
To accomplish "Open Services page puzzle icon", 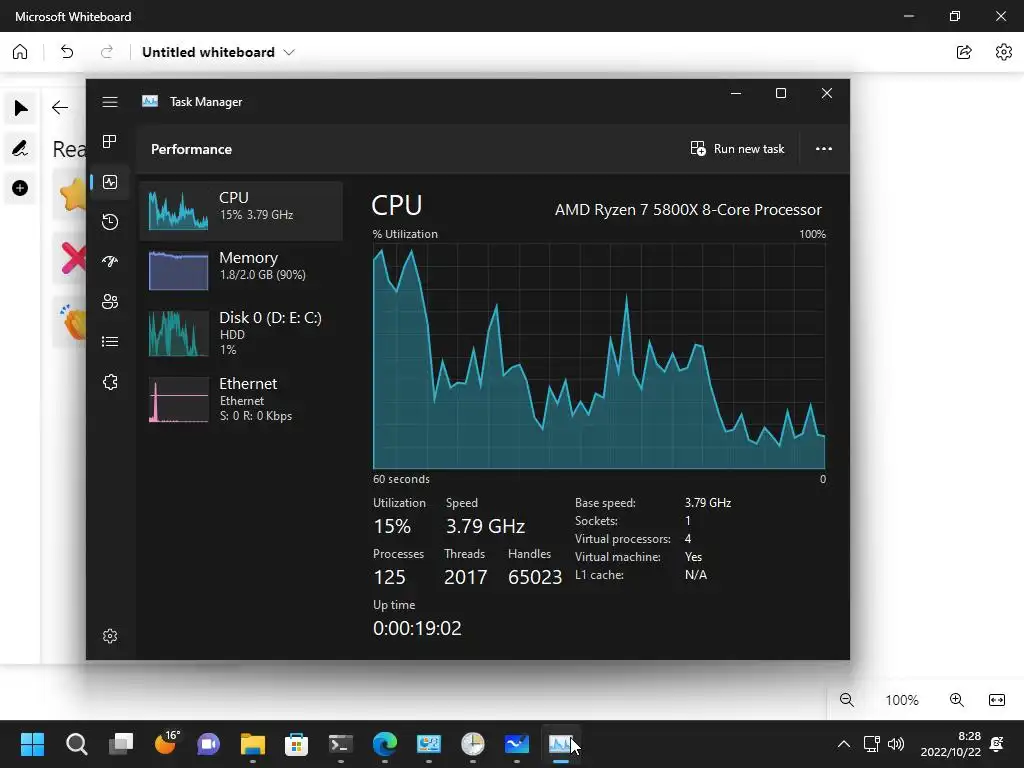I will [x=110, y=382].
